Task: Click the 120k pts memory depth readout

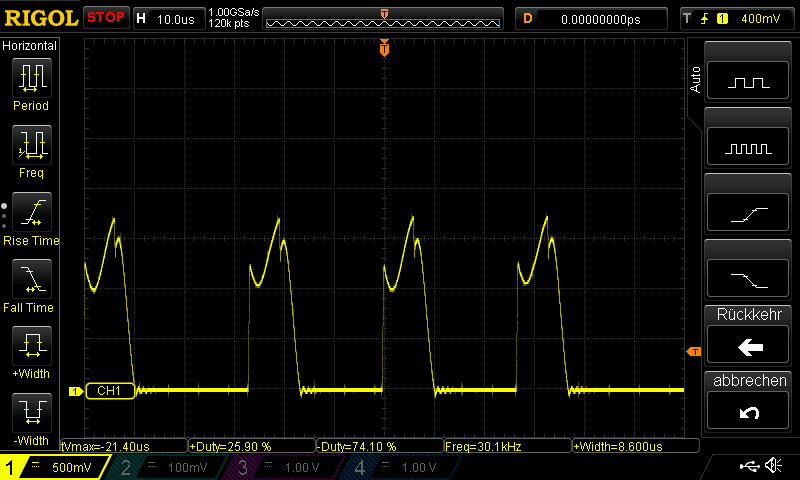Action: click(228, 23)
